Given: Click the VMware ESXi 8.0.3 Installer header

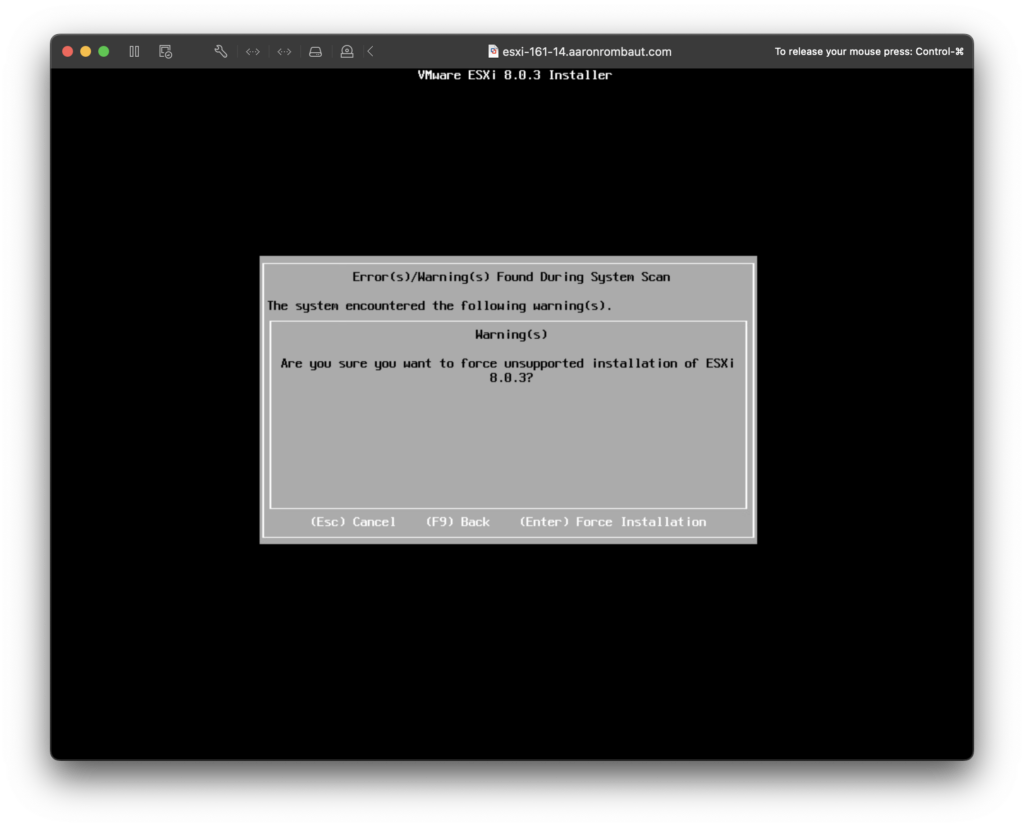Looking at the screenshot, I should (514, 75).
